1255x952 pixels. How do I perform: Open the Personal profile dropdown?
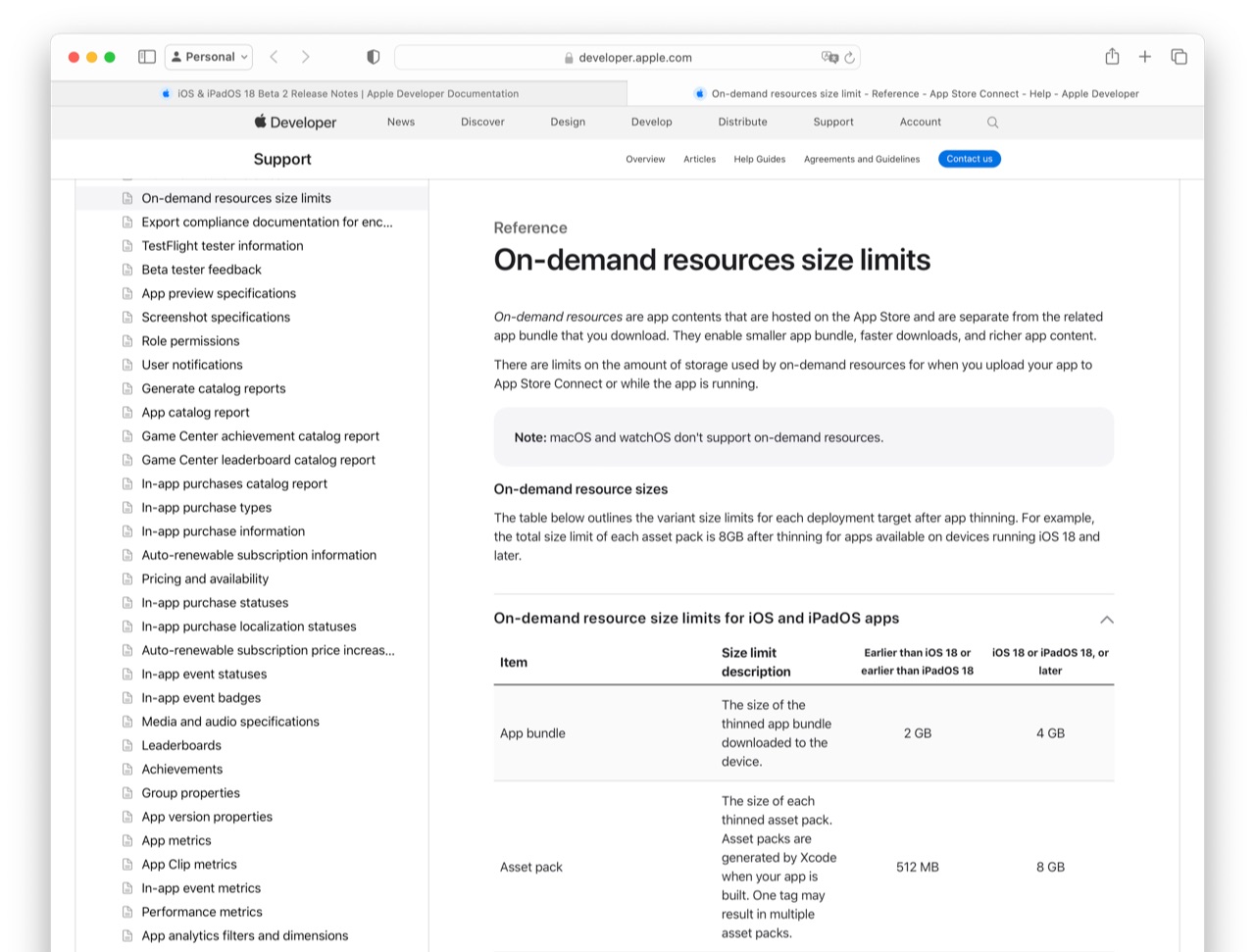[x=209, y=57]
